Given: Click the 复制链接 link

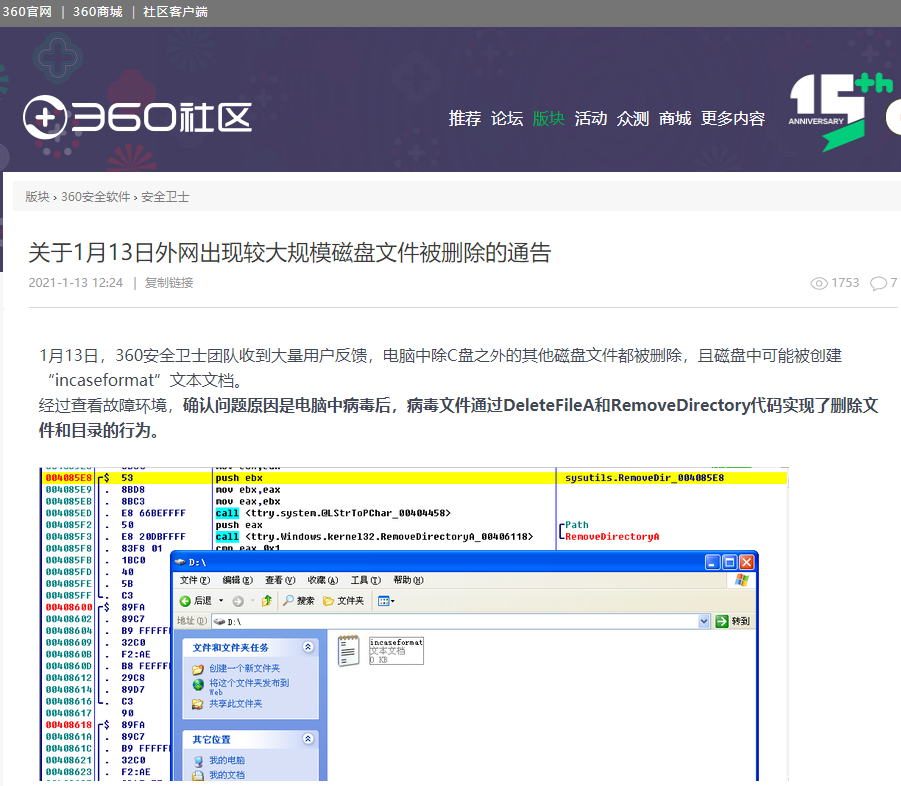Looking at the screenshot, I should [169, 283].
